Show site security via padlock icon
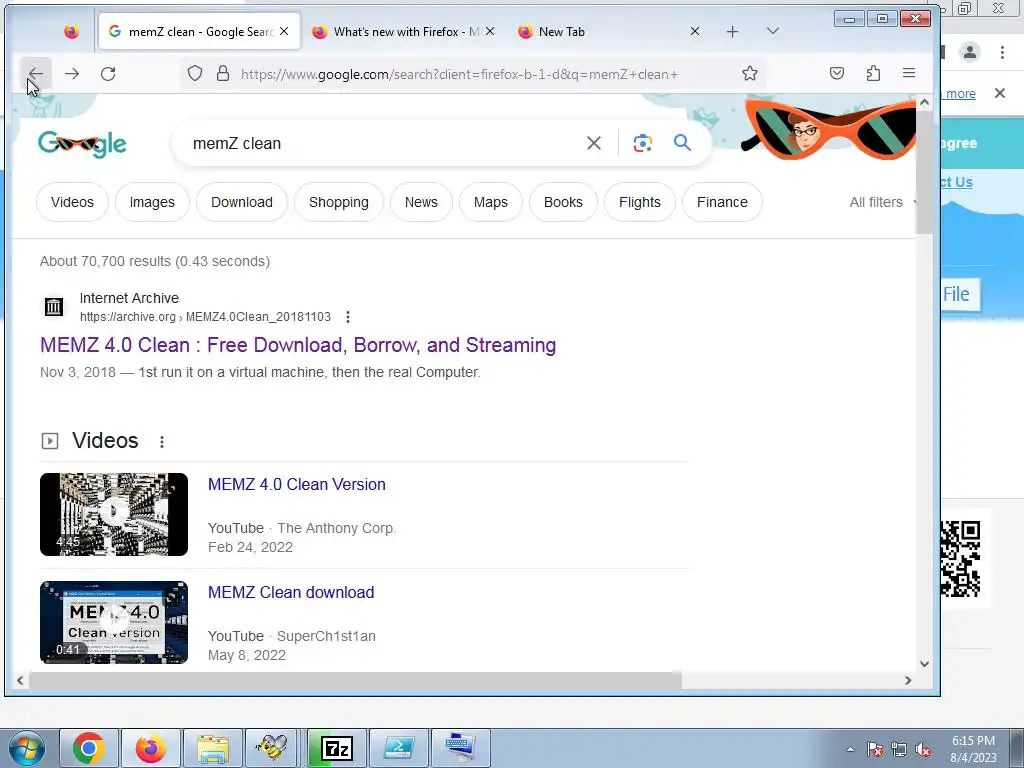 coord(223,73)
